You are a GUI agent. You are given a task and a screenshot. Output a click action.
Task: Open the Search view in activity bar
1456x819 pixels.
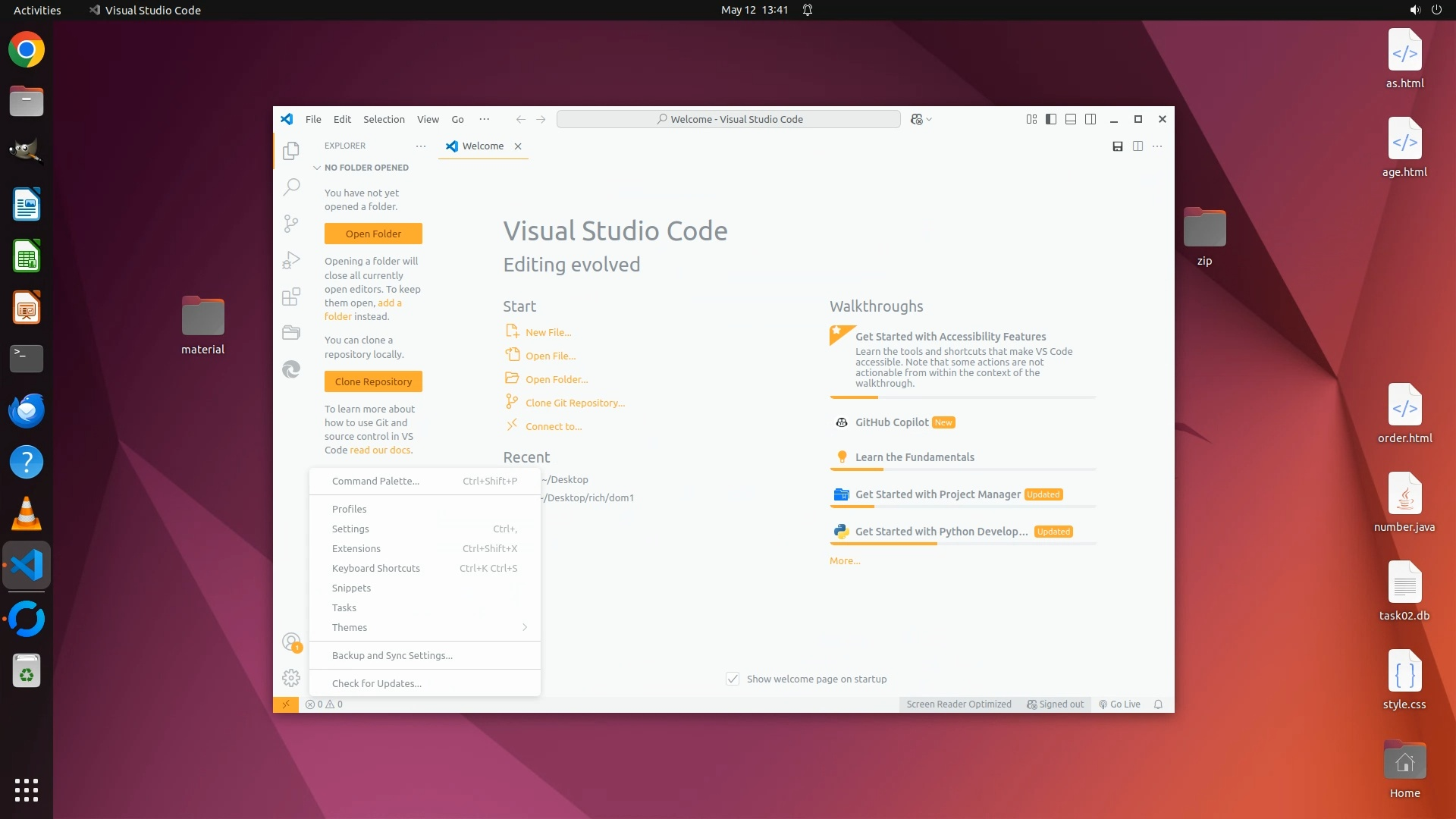coord(291,187)
